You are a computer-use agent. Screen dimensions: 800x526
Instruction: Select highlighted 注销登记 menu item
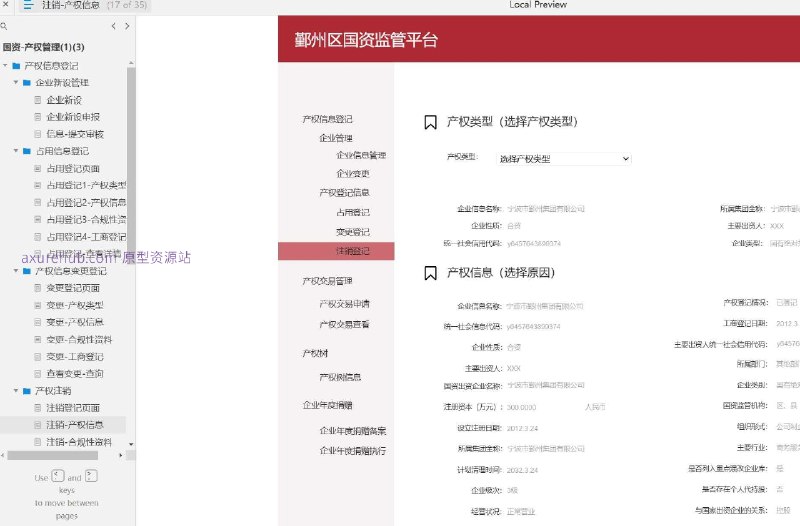pyautogui.click(x=336, y=251)
